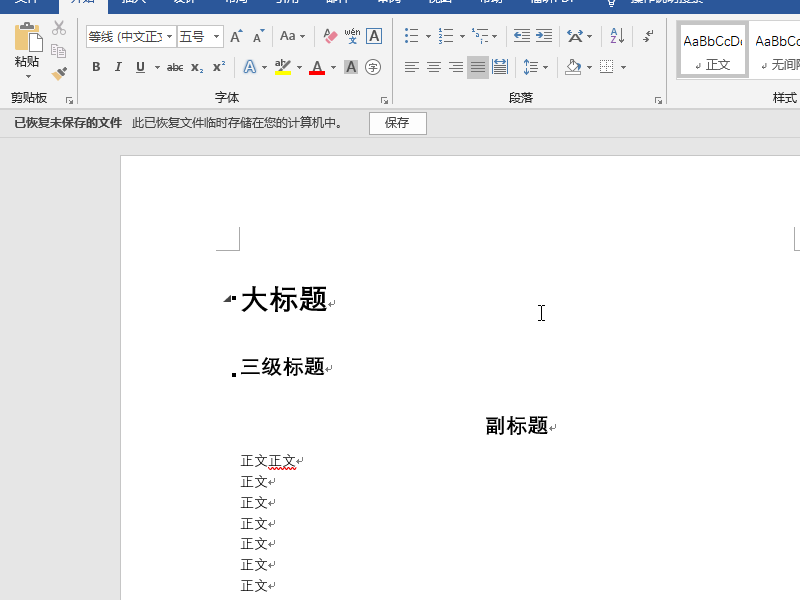Open the borders dropdown arrow

[623, 67]
